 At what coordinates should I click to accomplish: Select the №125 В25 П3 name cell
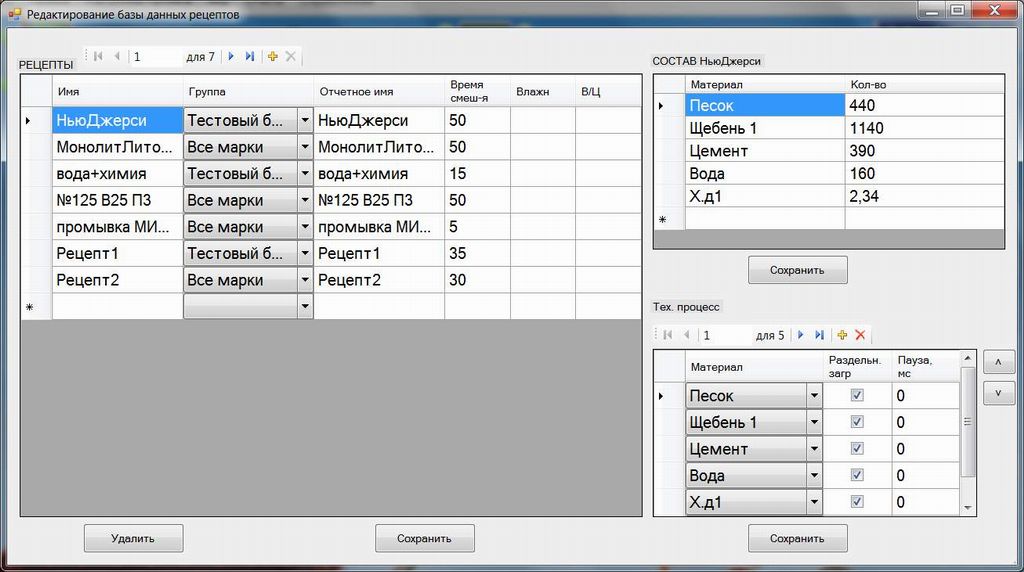coord(118,200)
